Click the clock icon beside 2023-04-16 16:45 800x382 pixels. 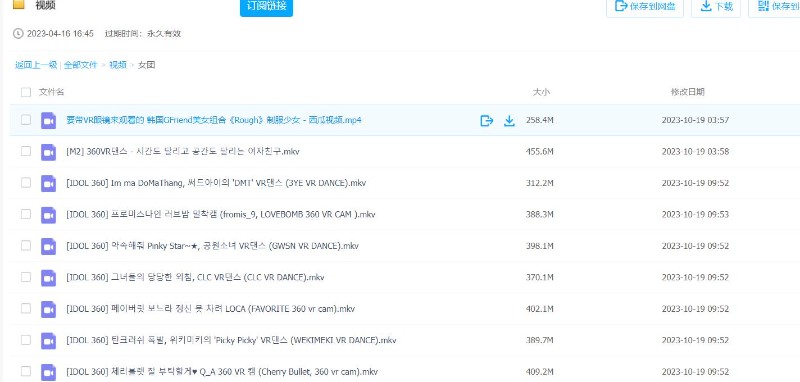(18, 34)
